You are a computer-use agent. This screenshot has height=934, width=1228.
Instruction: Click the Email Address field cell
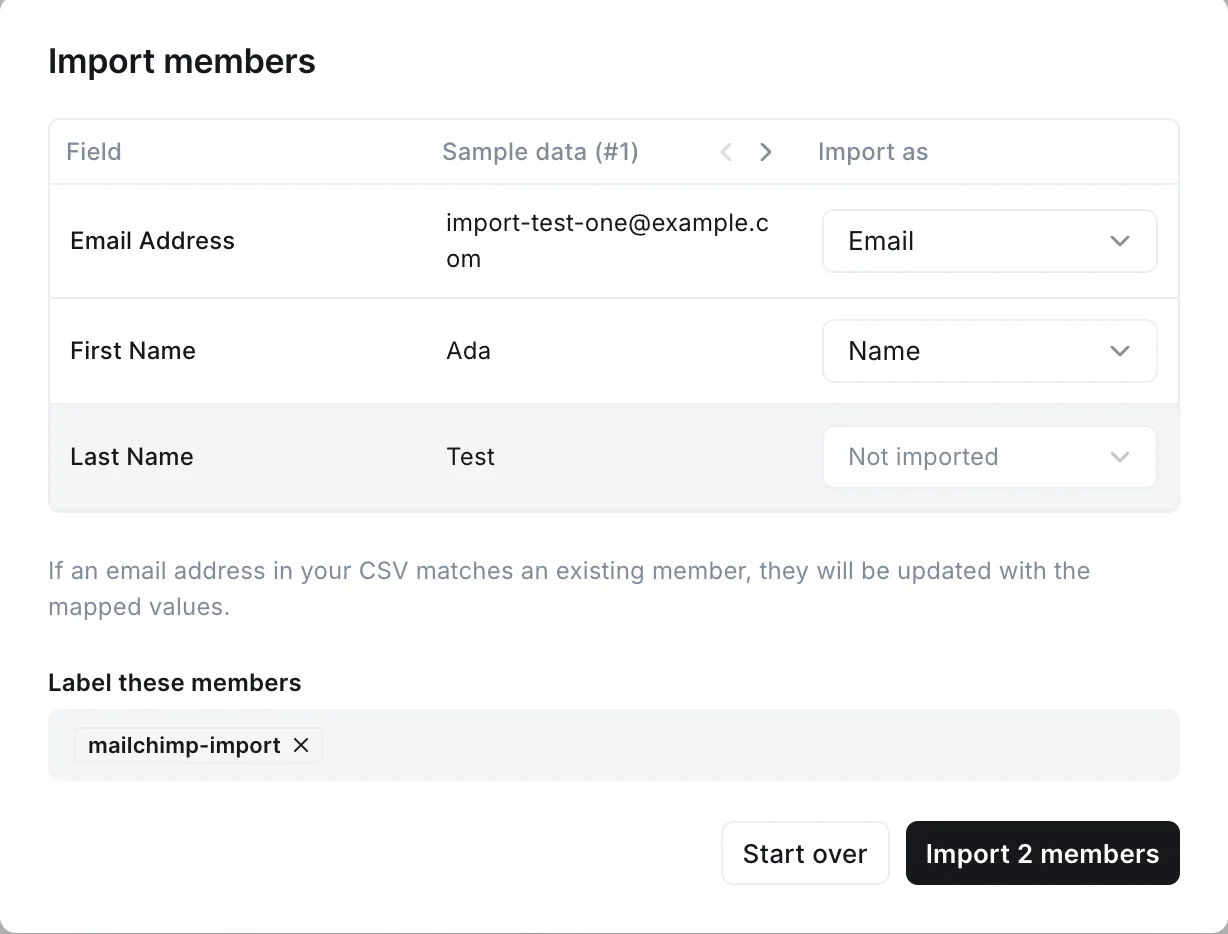point(152,241)
